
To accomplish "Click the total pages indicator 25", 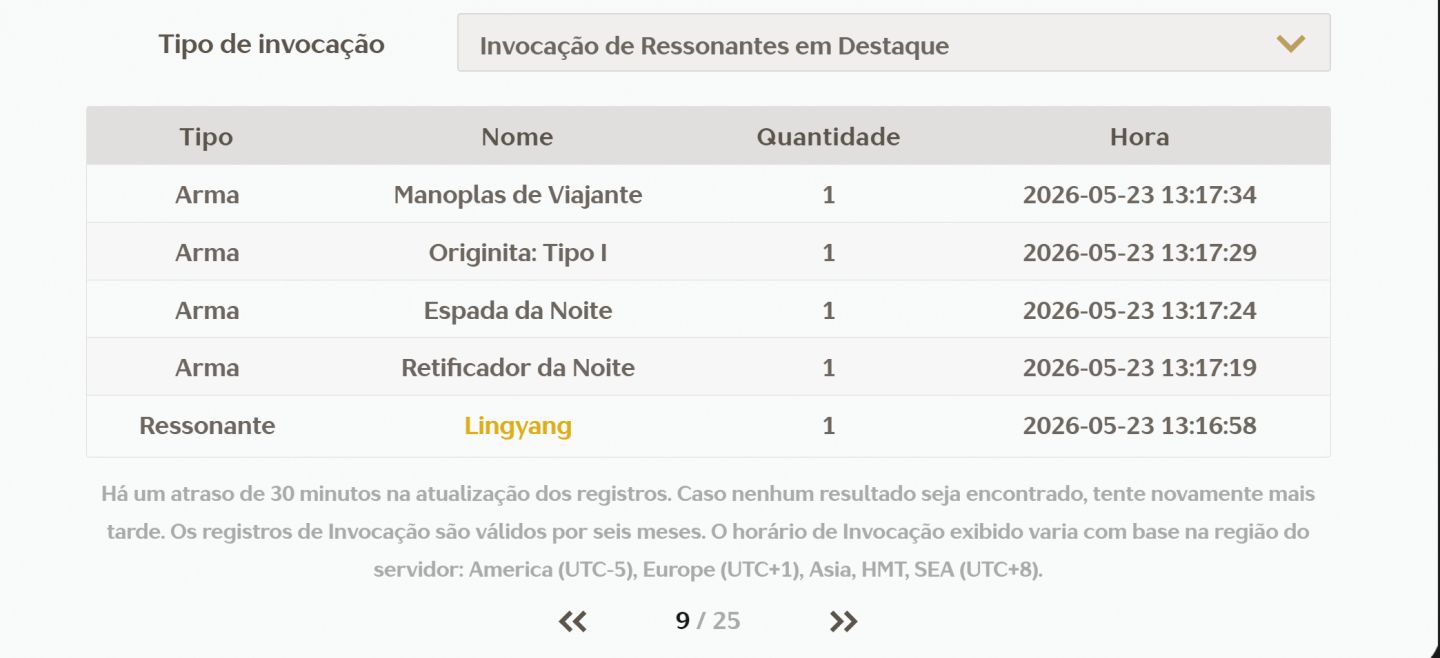I will point(726,621).
